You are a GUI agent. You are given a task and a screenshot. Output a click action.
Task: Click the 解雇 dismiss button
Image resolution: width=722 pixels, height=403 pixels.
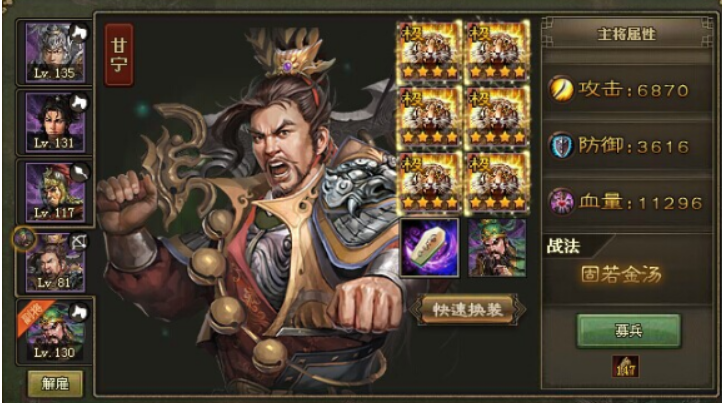[x=55, y=383]
